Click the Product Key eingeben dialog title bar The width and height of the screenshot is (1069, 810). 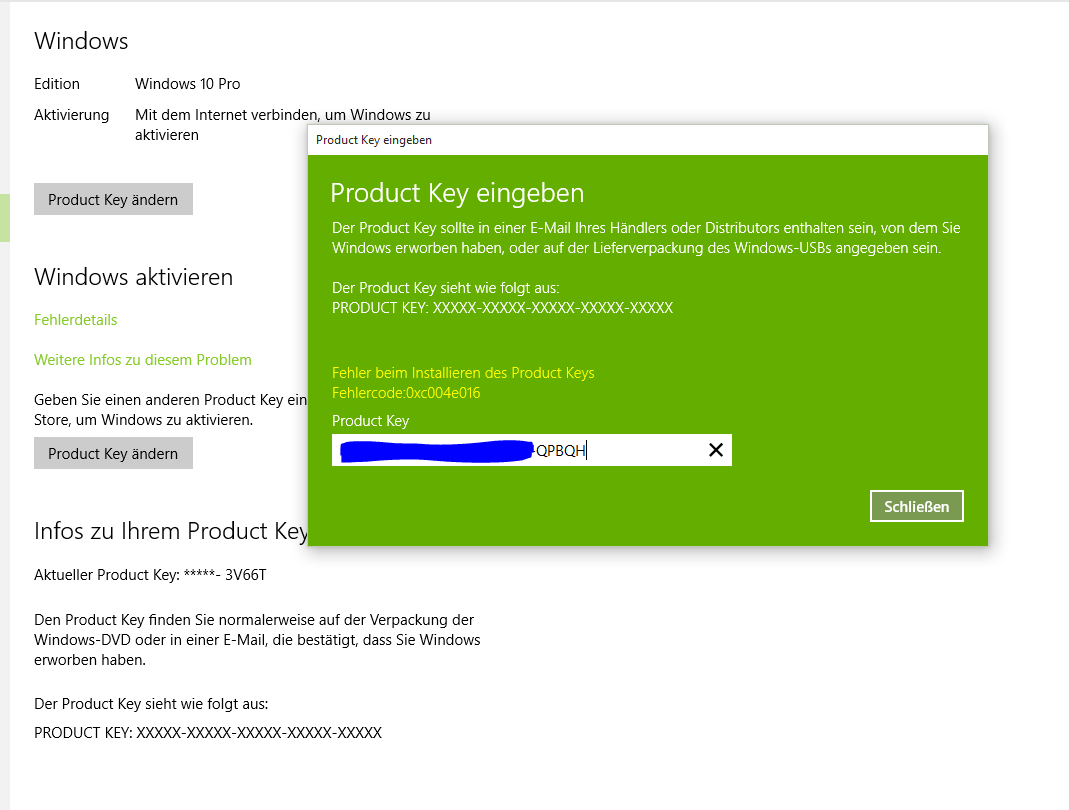(648, 140)
